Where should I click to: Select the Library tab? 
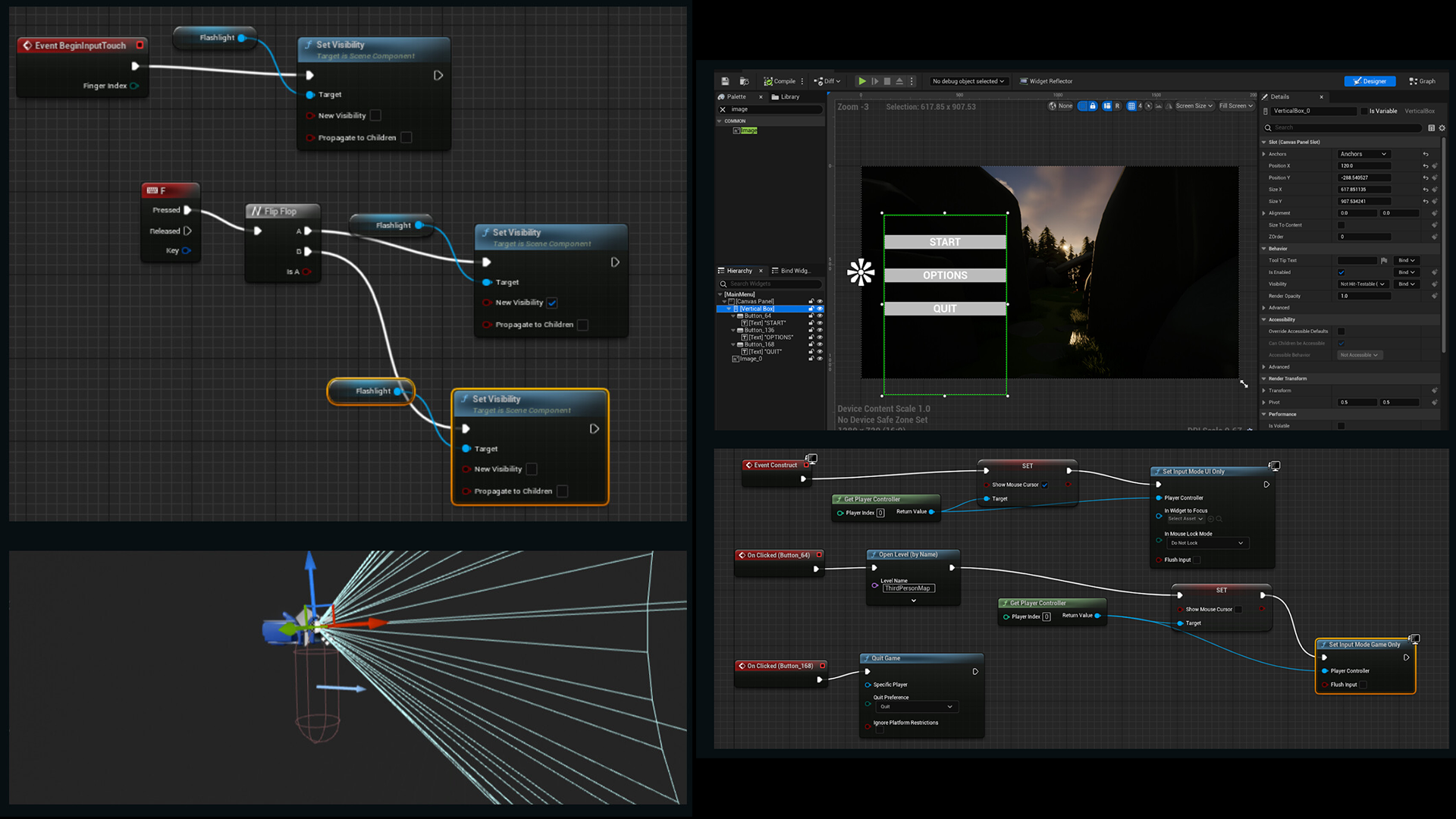click(786, 97)
